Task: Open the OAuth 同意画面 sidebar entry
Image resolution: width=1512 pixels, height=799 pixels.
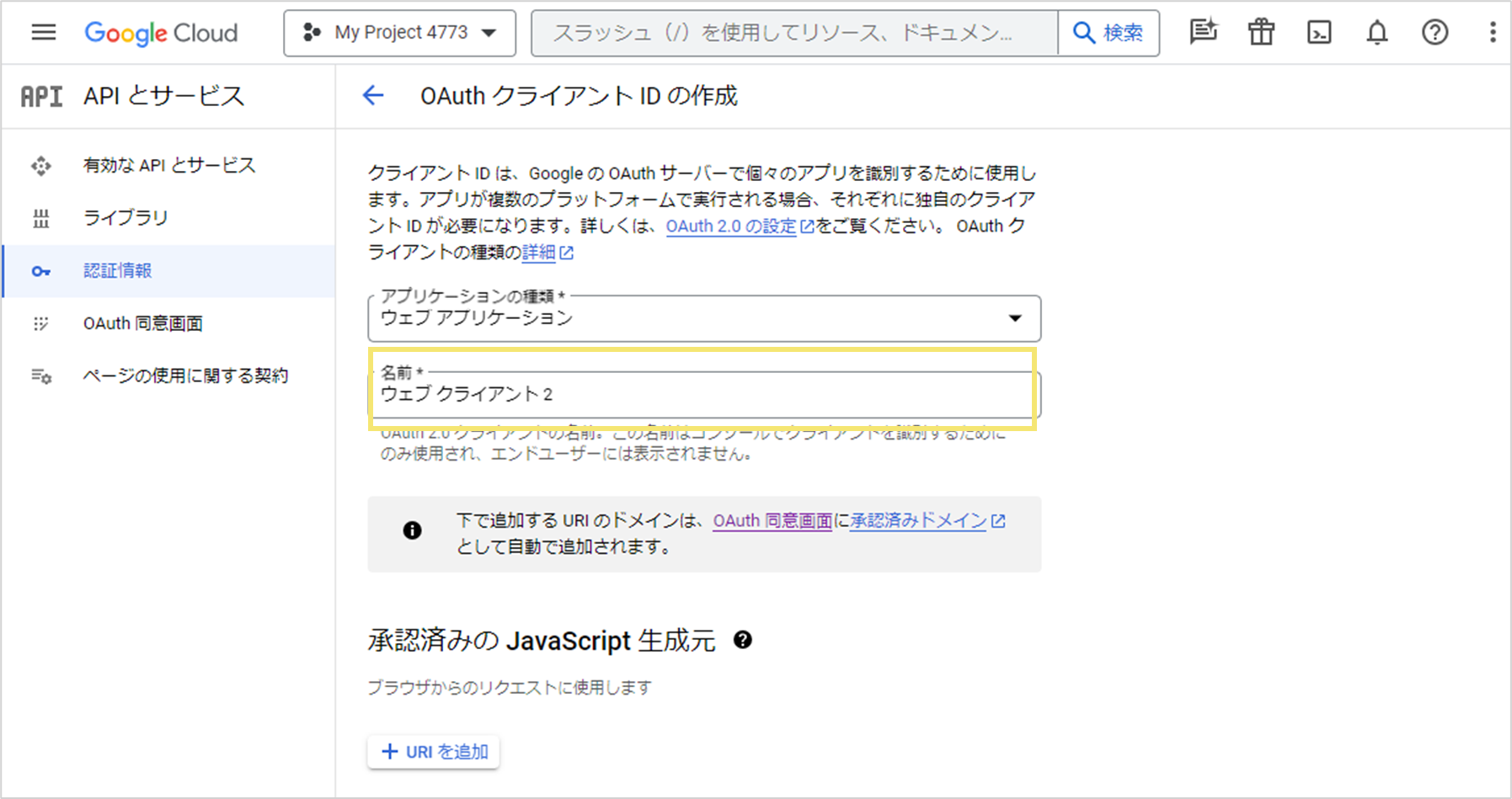Action: 142,323
